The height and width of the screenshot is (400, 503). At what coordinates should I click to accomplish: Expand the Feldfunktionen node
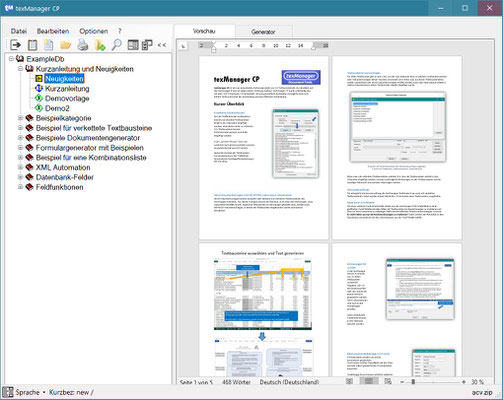point(20,187)
